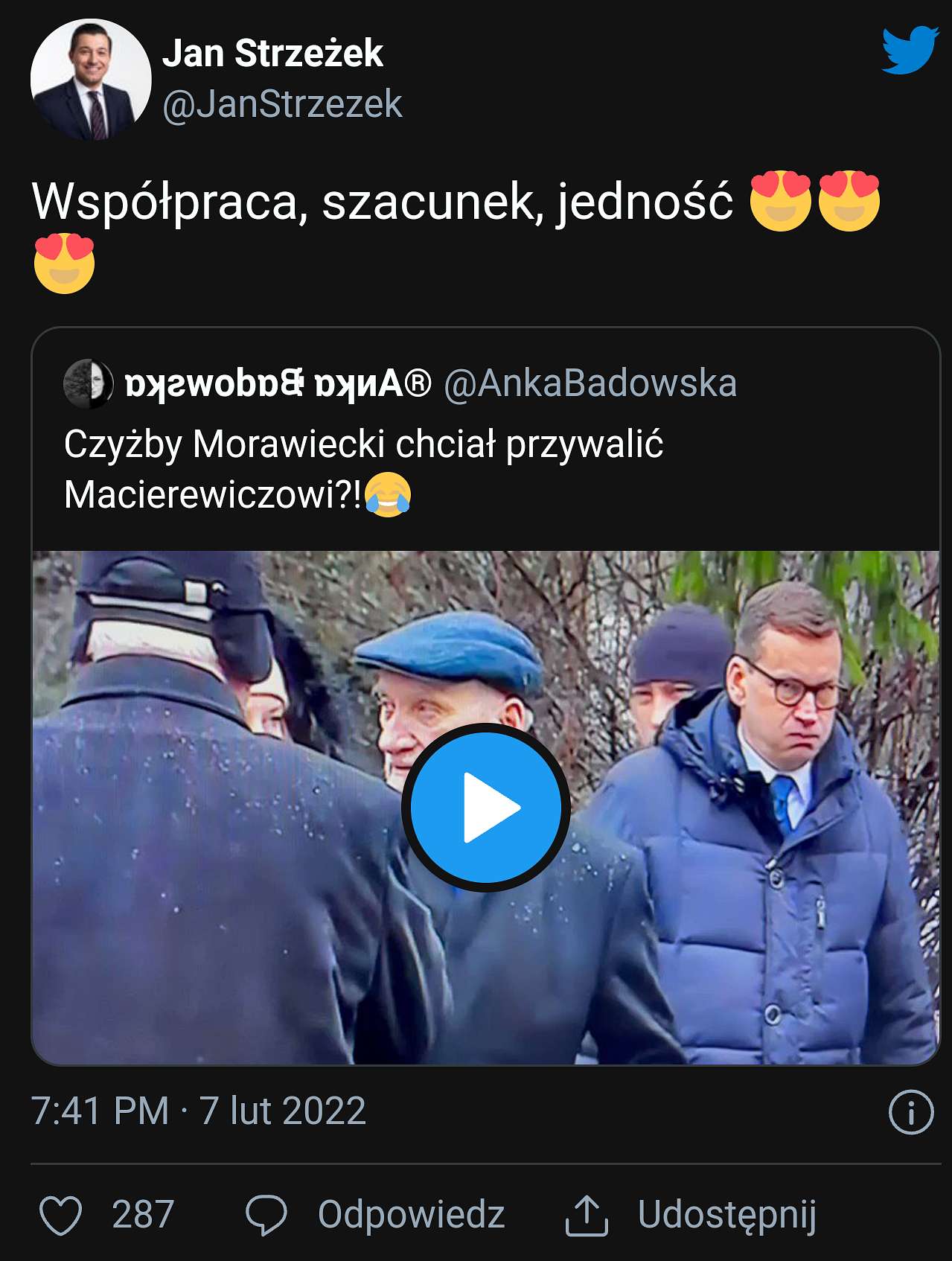Click the laughing-crying emoji in quoted tweet
Screen dimensions: 952x1261
(x=388, y=494)
